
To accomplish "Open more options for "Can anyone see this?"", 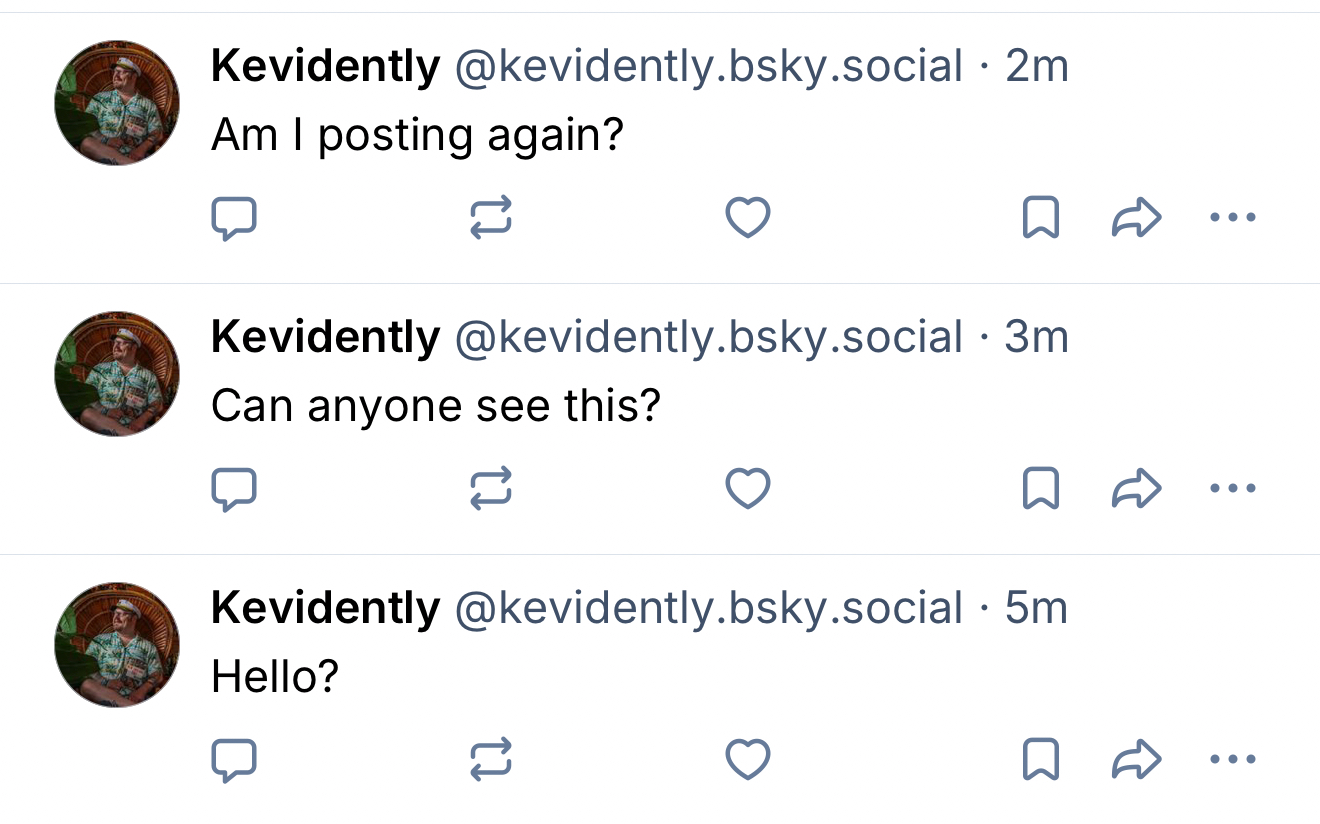I will click(1232, 488).
